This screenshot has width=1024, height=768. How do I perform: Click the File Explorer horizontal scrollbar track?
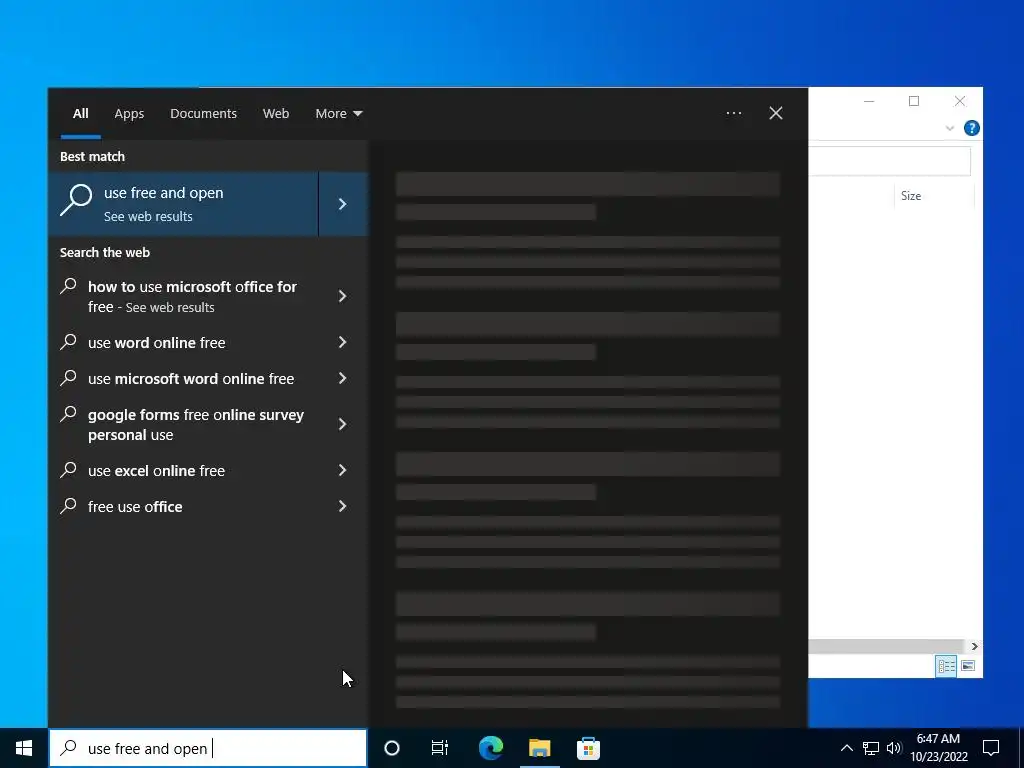[887, 646]
